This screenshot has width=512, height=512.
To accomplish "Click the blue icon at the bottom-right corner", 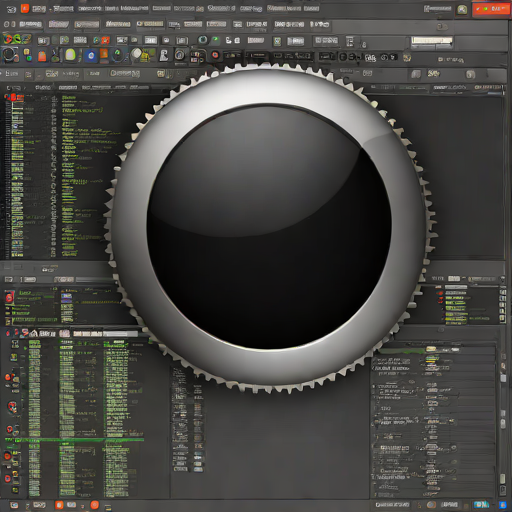I will [503, 505].
